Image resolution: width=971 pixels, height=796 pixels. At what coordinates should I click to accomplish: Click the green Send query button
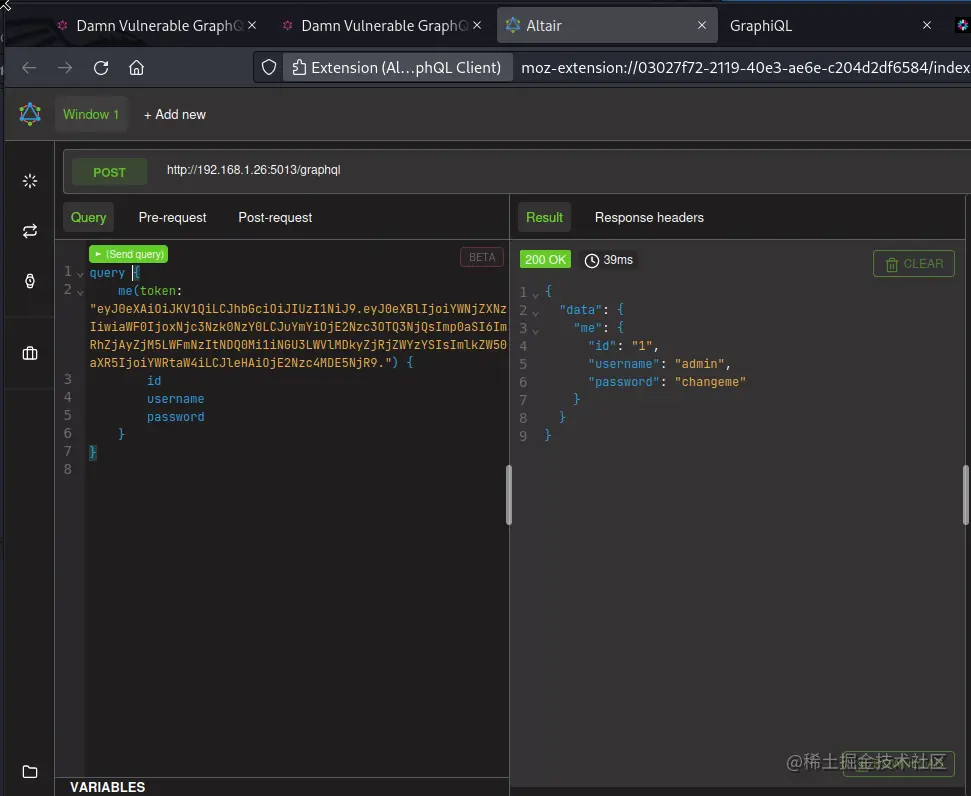pyautogui.click(x=128, y=254)
